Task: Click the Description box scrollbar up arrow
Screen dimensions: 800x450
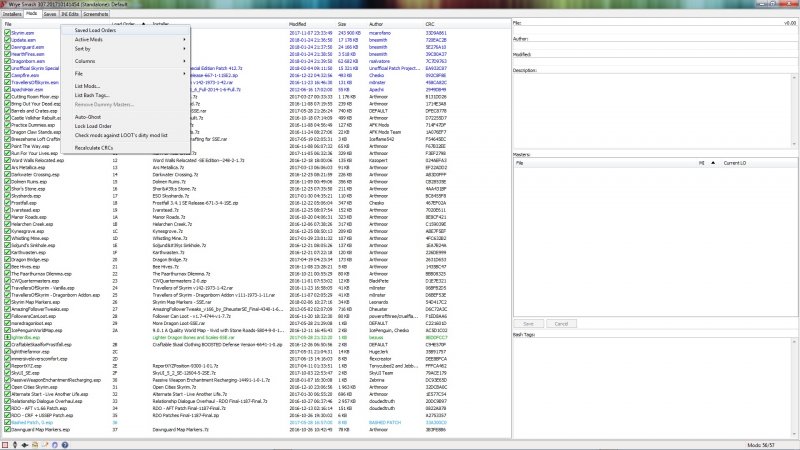Action: [x=794, y=78]
